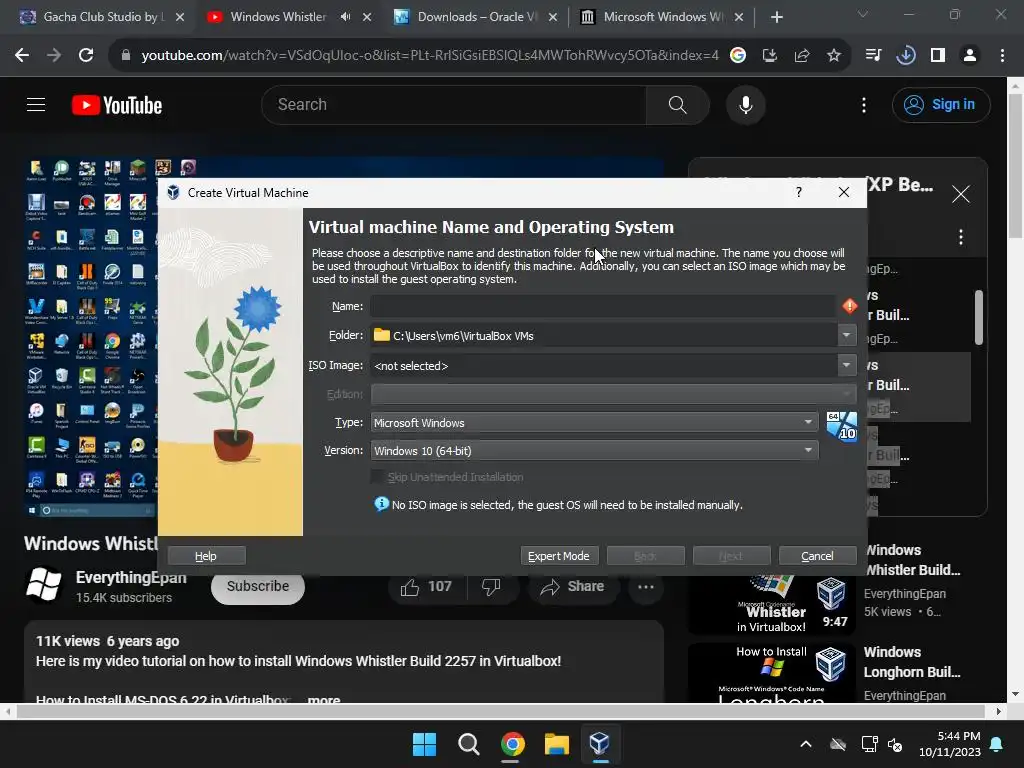Image resolution: width=1024 pixels, height=768 pixels.
Task: Click the Google icon in address bar
Action: click(738, 56)
